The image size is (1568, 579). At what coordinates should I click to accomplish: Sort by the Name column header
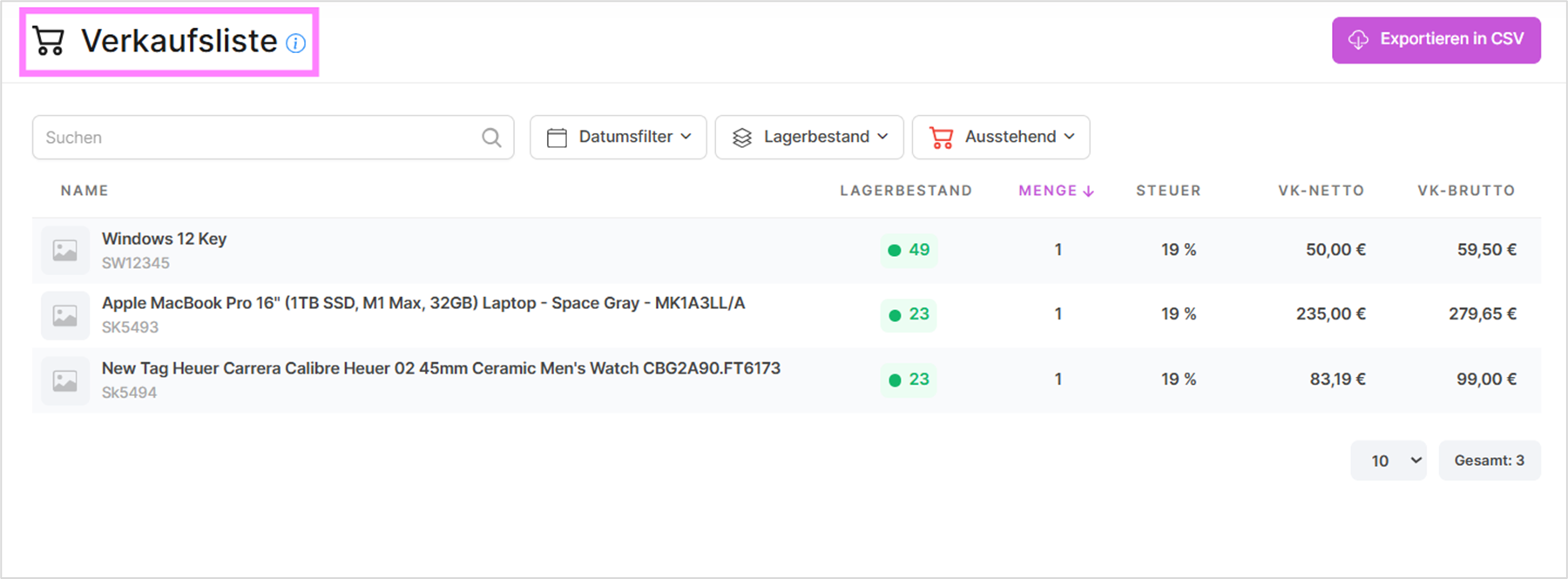[84, 191]
